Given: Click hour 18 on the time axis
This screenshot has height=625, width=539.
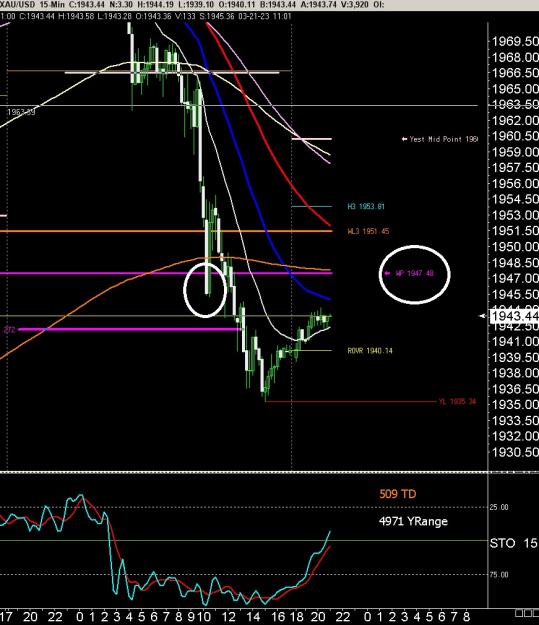Looking at the screenshot, I should (297, 617).
